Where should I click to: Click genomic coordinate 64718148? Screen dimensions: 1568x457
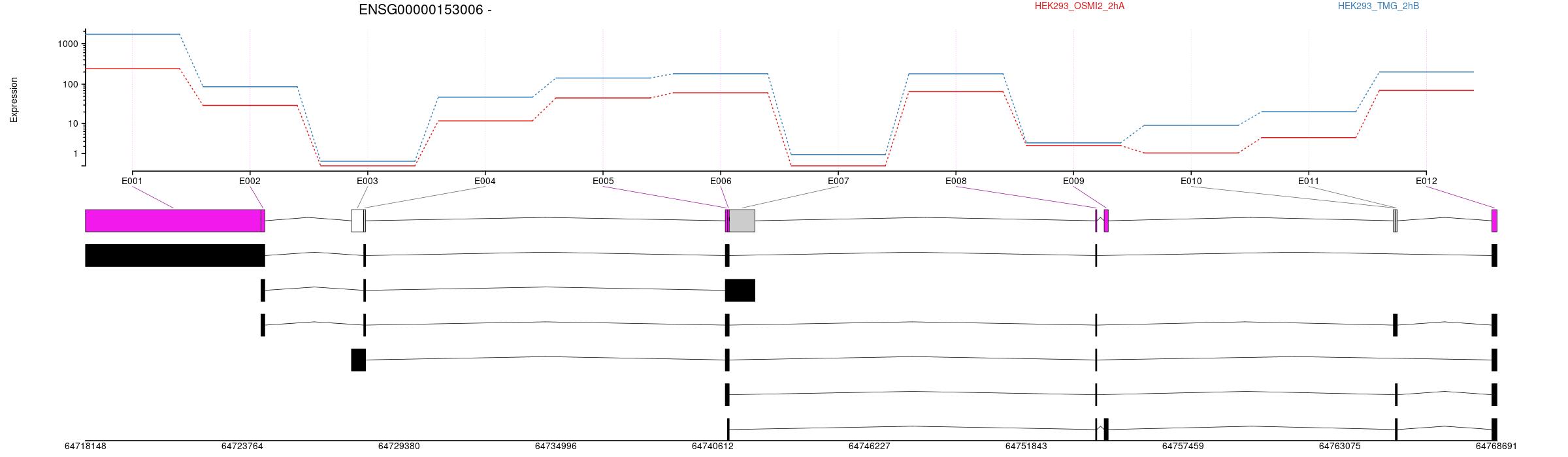coord(85,447)
